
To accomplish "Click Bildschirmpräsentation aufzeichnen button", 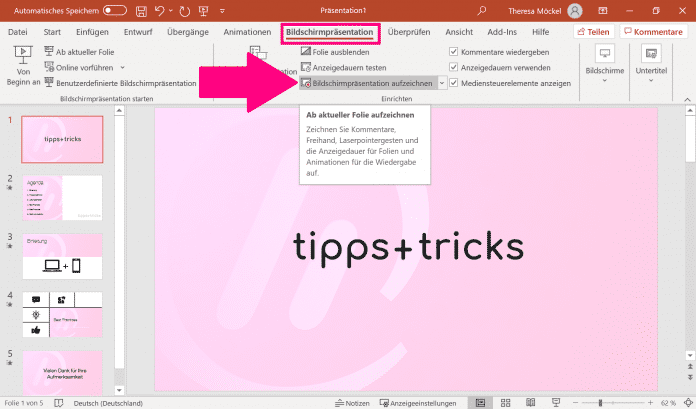I will pos(366,83).
